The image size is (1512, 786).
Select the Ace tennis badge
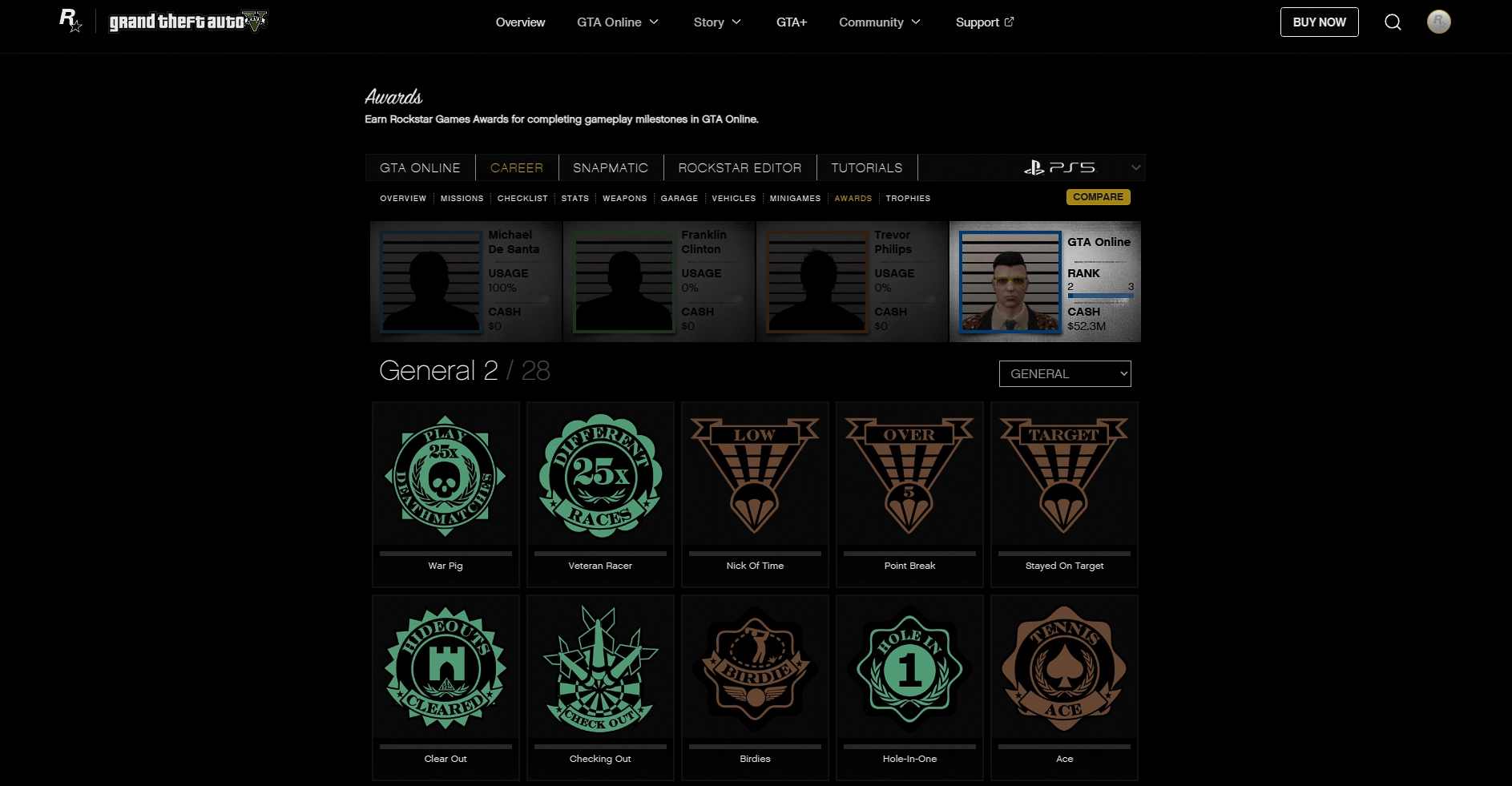[x=1064, y=668]
